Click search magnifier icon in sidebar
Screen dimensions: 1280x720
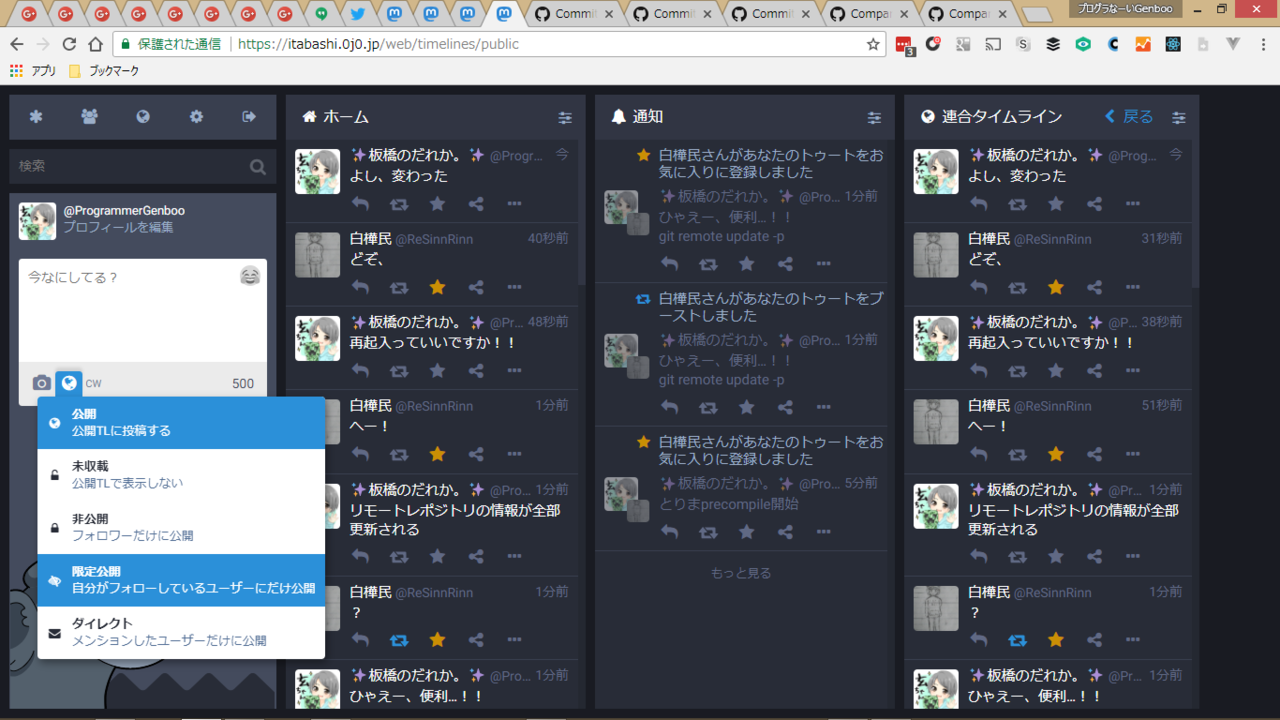258,167
